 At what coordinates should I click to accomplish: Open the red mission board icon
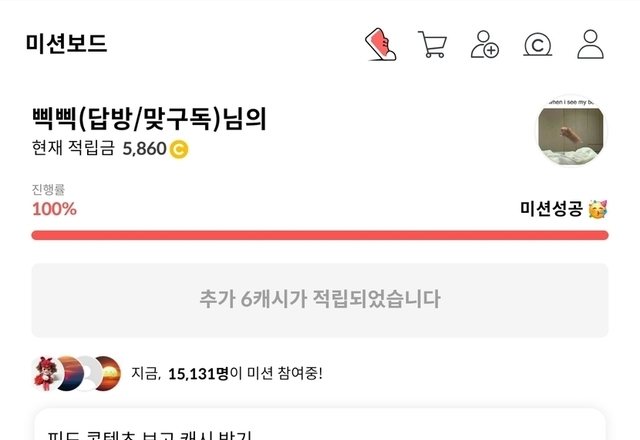pyautogui.click(x=379, y=45)
